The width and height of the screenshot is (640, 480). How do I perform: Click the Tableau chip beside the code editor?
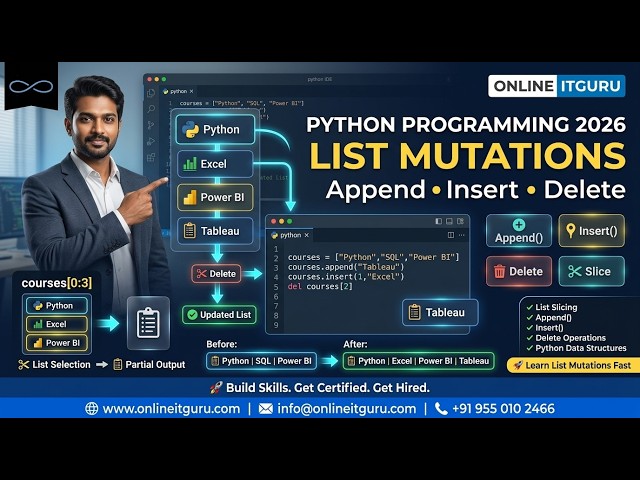[x=440, y=312]
